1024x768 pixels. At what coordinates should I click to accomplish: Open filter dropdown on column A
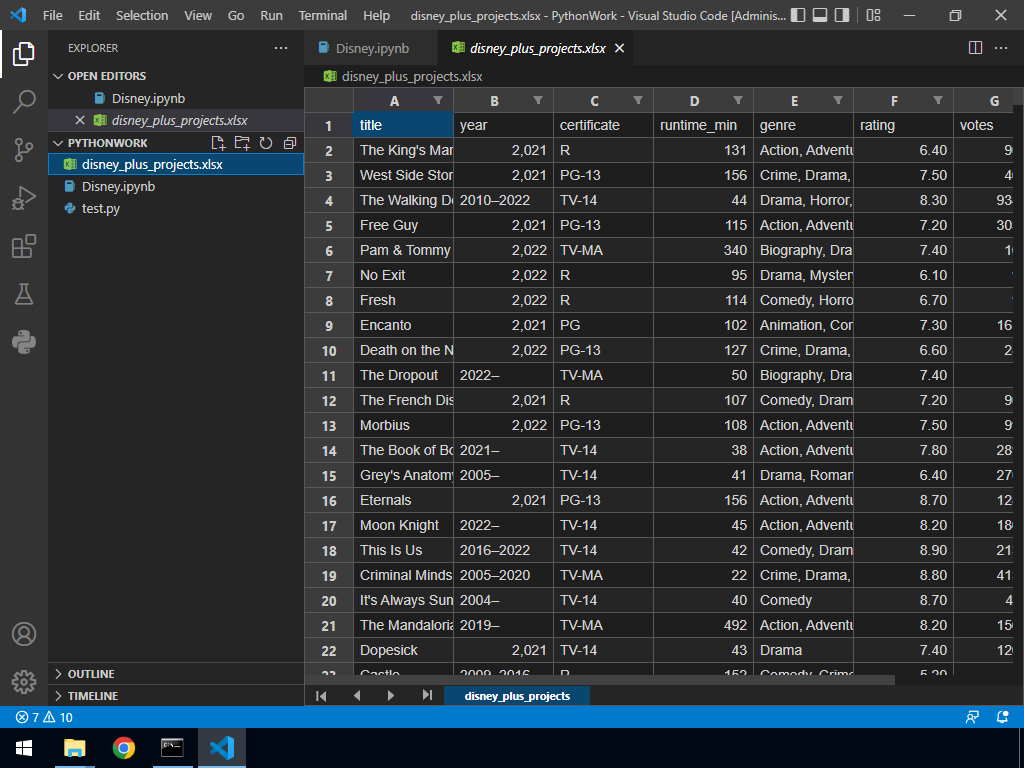(438, 100)
